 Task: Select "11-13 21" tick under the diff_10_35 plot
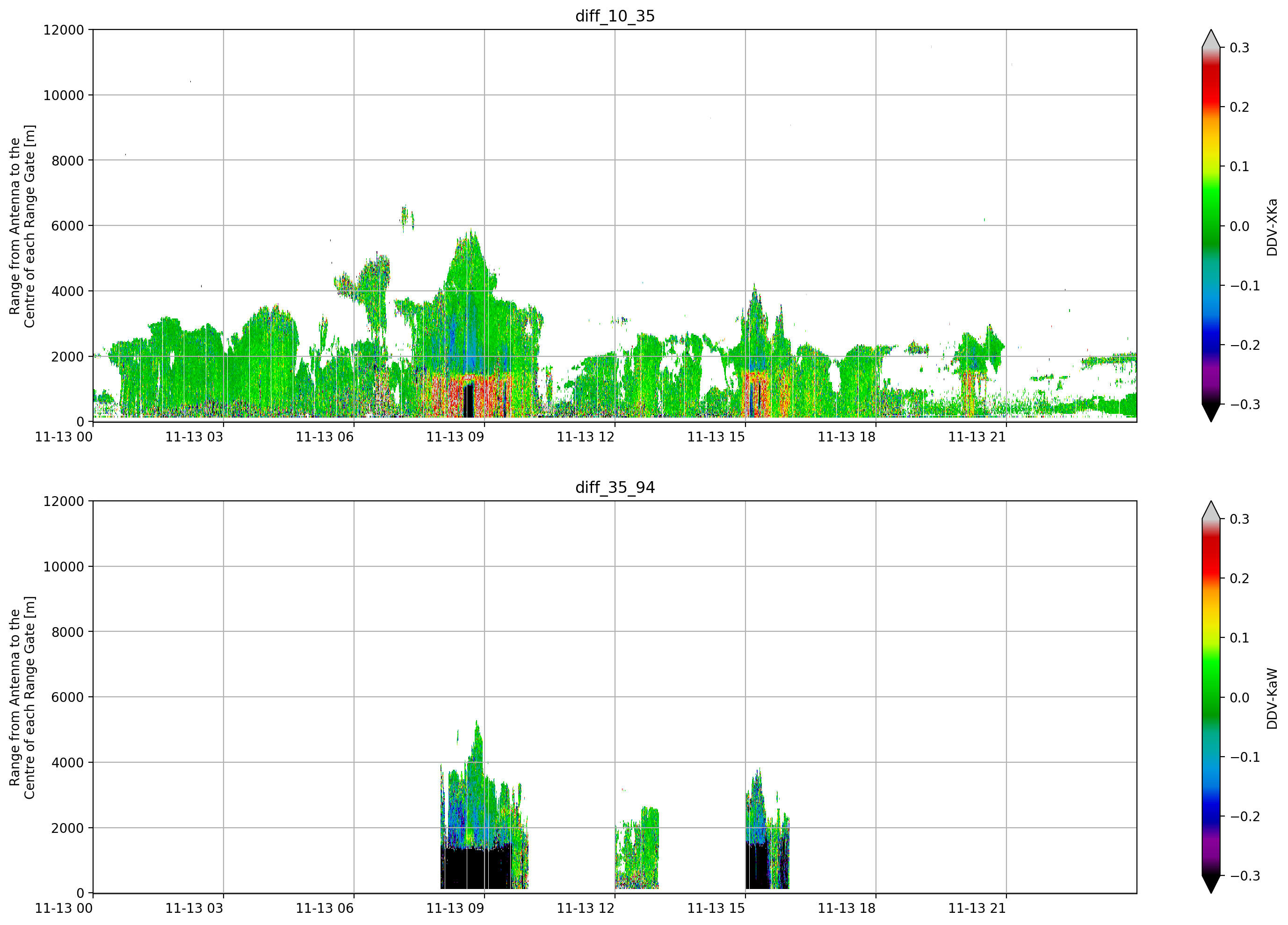coord(977,437)
